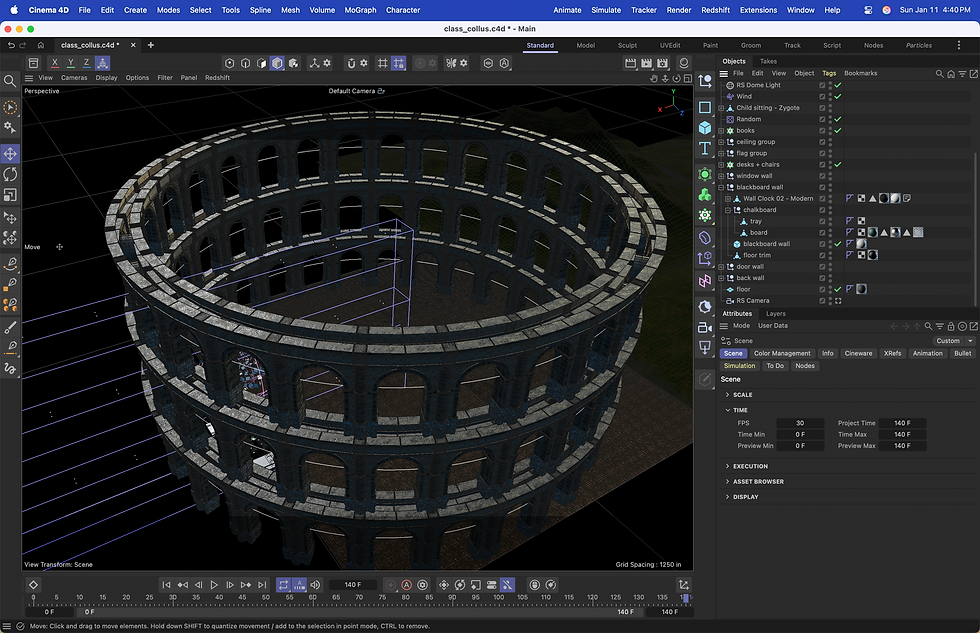Toggle X-axis lock
980x633 pixels.
click(x=53, y=63)
